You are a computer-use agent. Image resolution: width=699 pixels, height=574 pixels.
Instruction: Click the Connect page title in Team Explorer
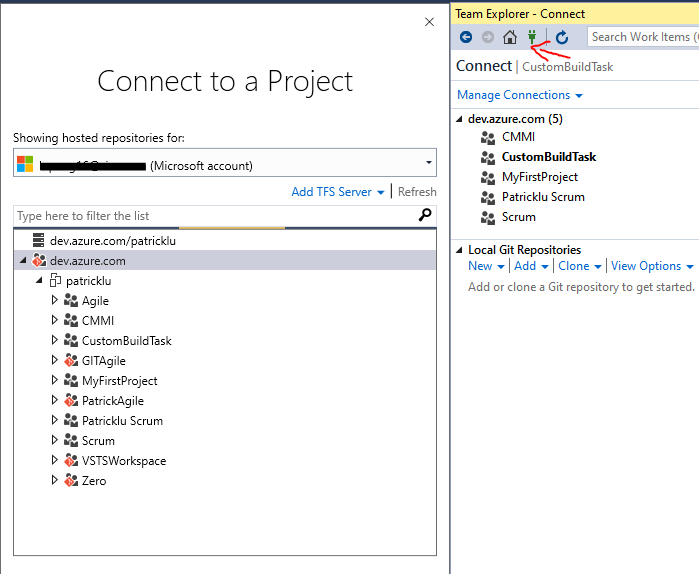(x=484, y=66)
